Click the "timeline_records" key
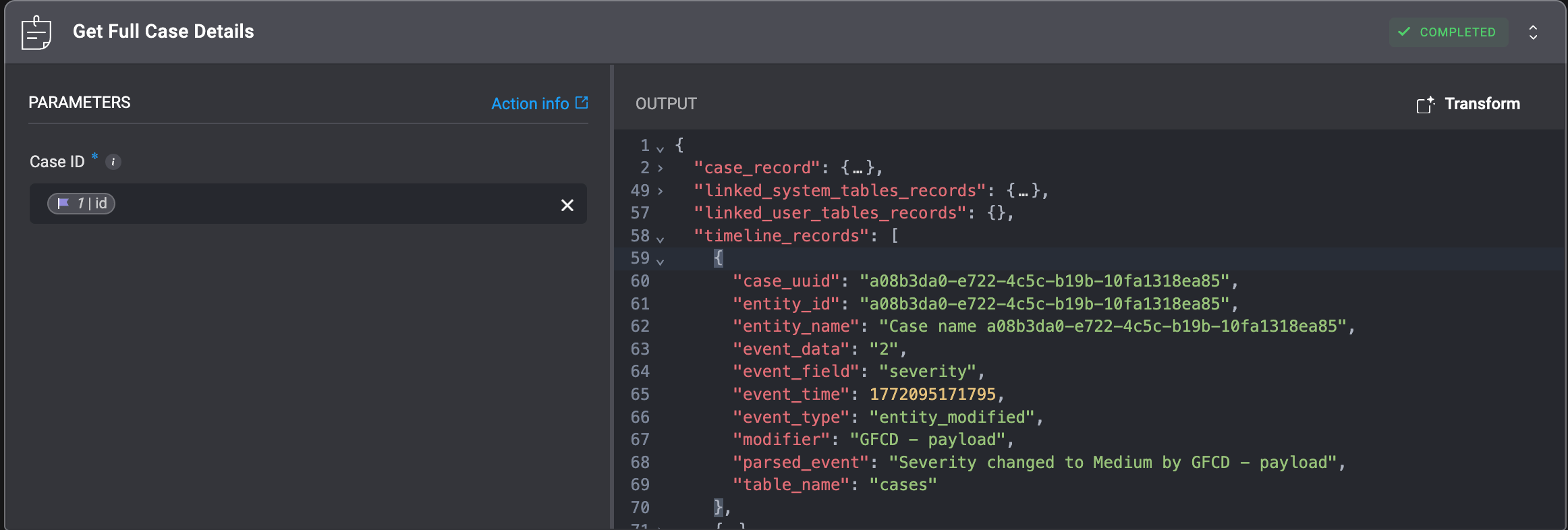Image resolution: width=1568 pixels, height=530 pixels. tap(781, 236)
